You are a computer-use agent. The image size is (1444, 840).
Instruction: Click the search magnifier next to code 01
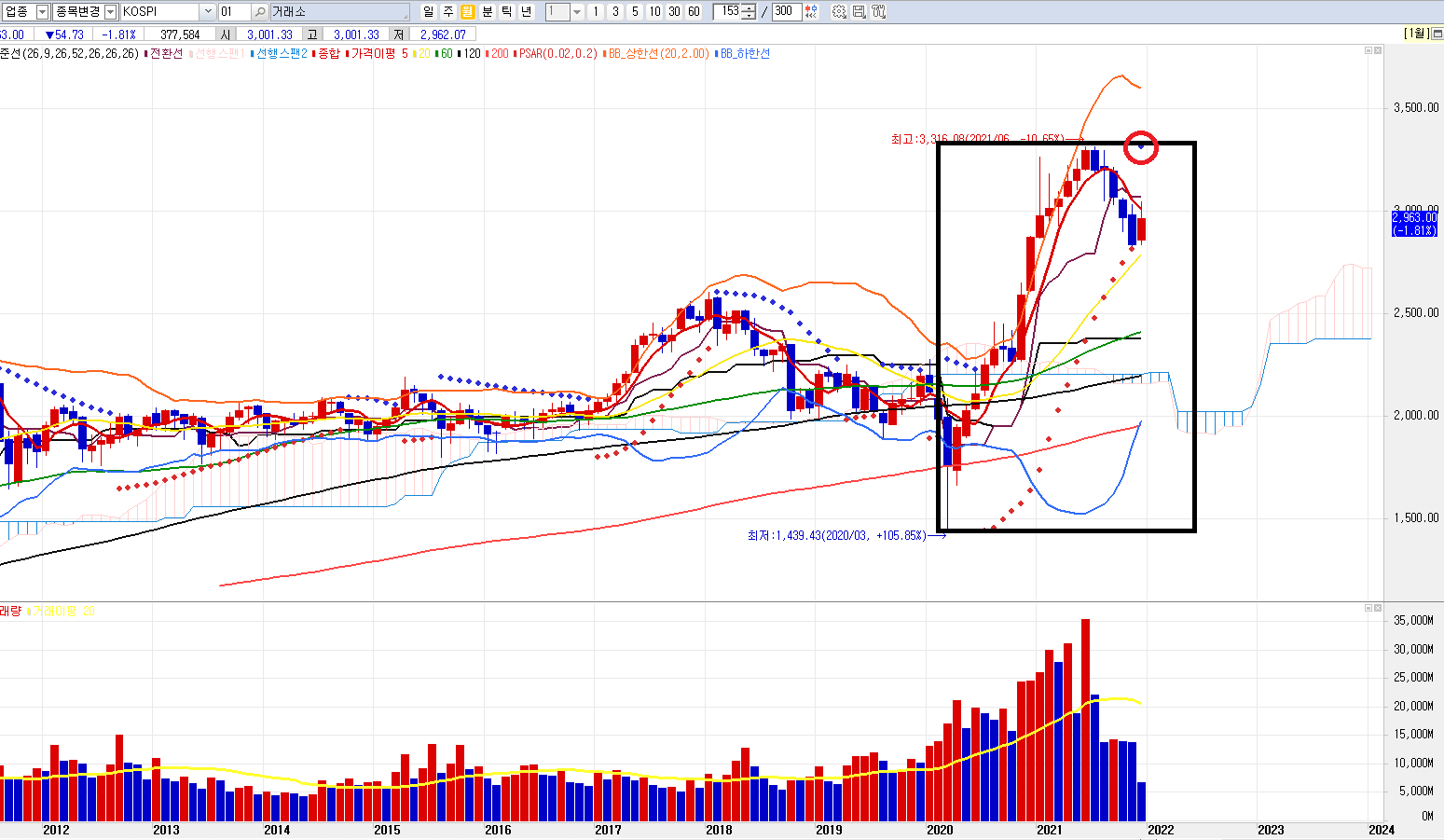(x=260, y=12)
